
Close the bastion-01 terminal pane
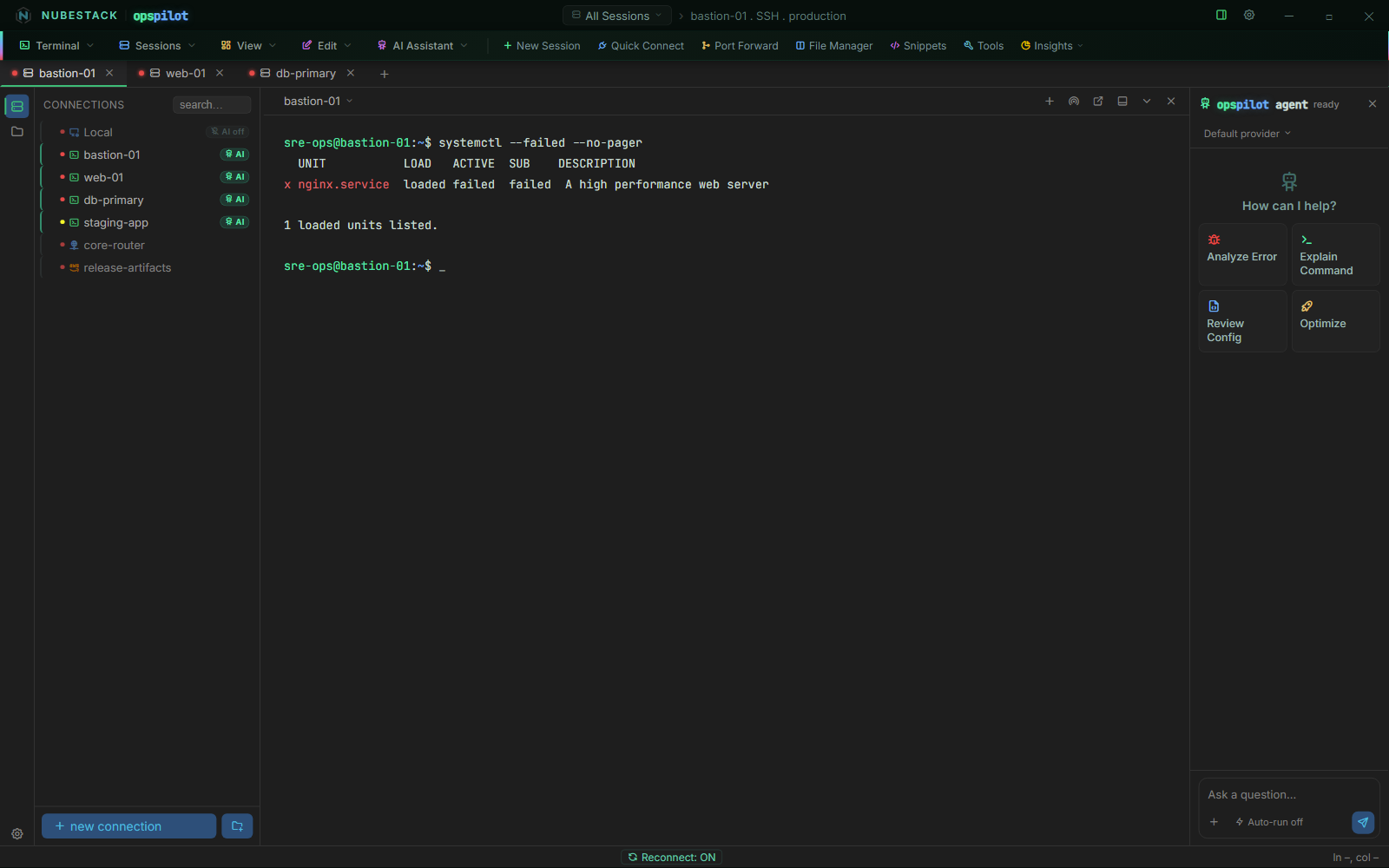[1171, 102]
